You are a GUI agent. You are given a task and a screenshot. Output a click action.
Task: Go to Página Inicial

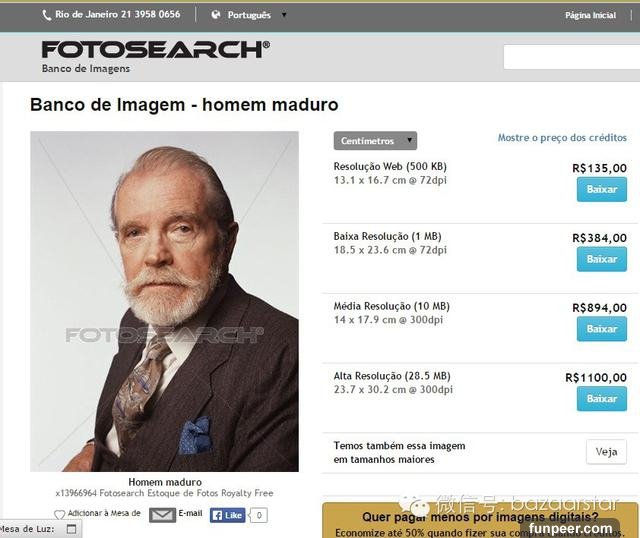tap(590, 15)
